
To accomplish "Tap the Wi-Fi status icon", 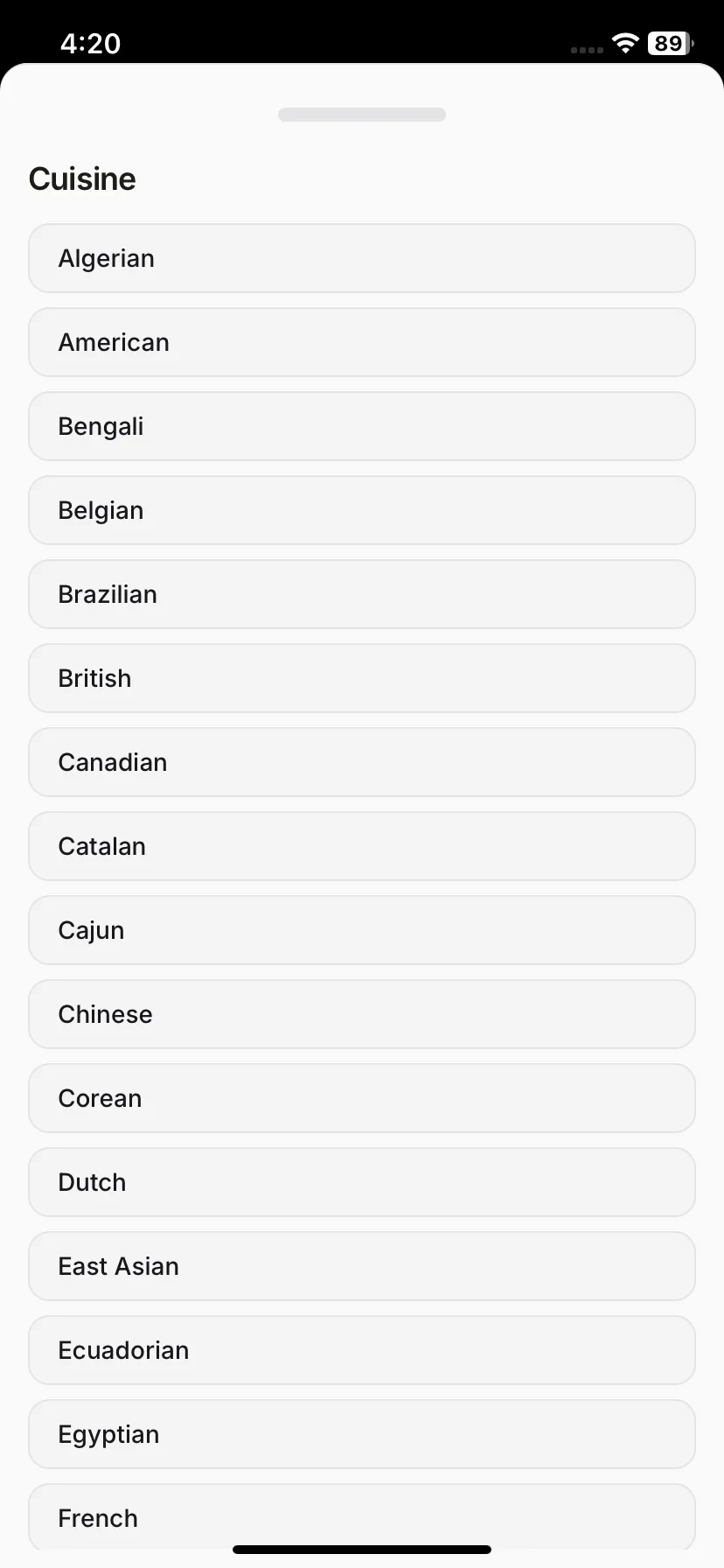I will (x=625, y=43).
